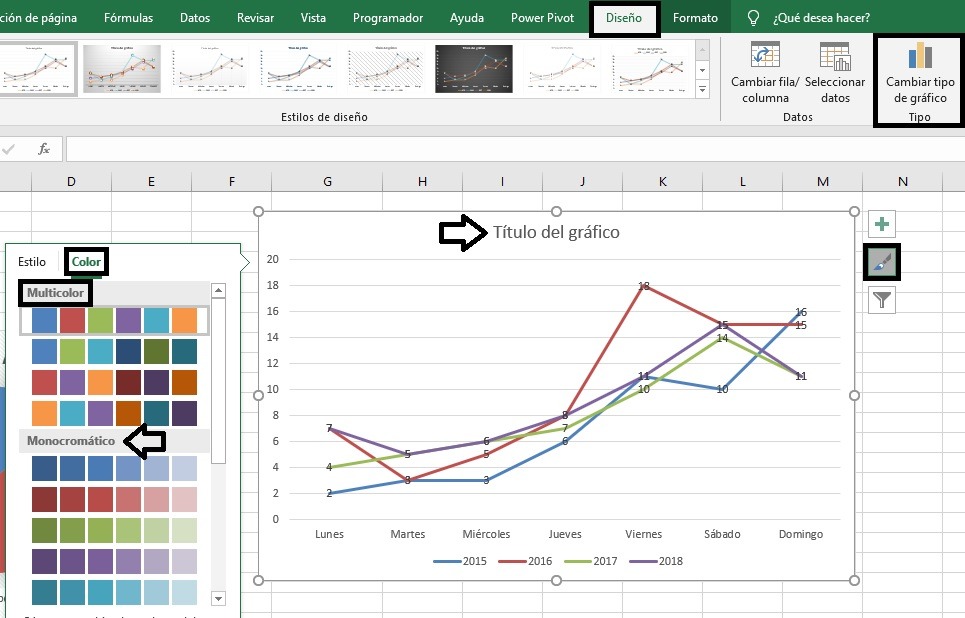
Task: Apply the first Multicolor palette row
Action: click(115, 321)
